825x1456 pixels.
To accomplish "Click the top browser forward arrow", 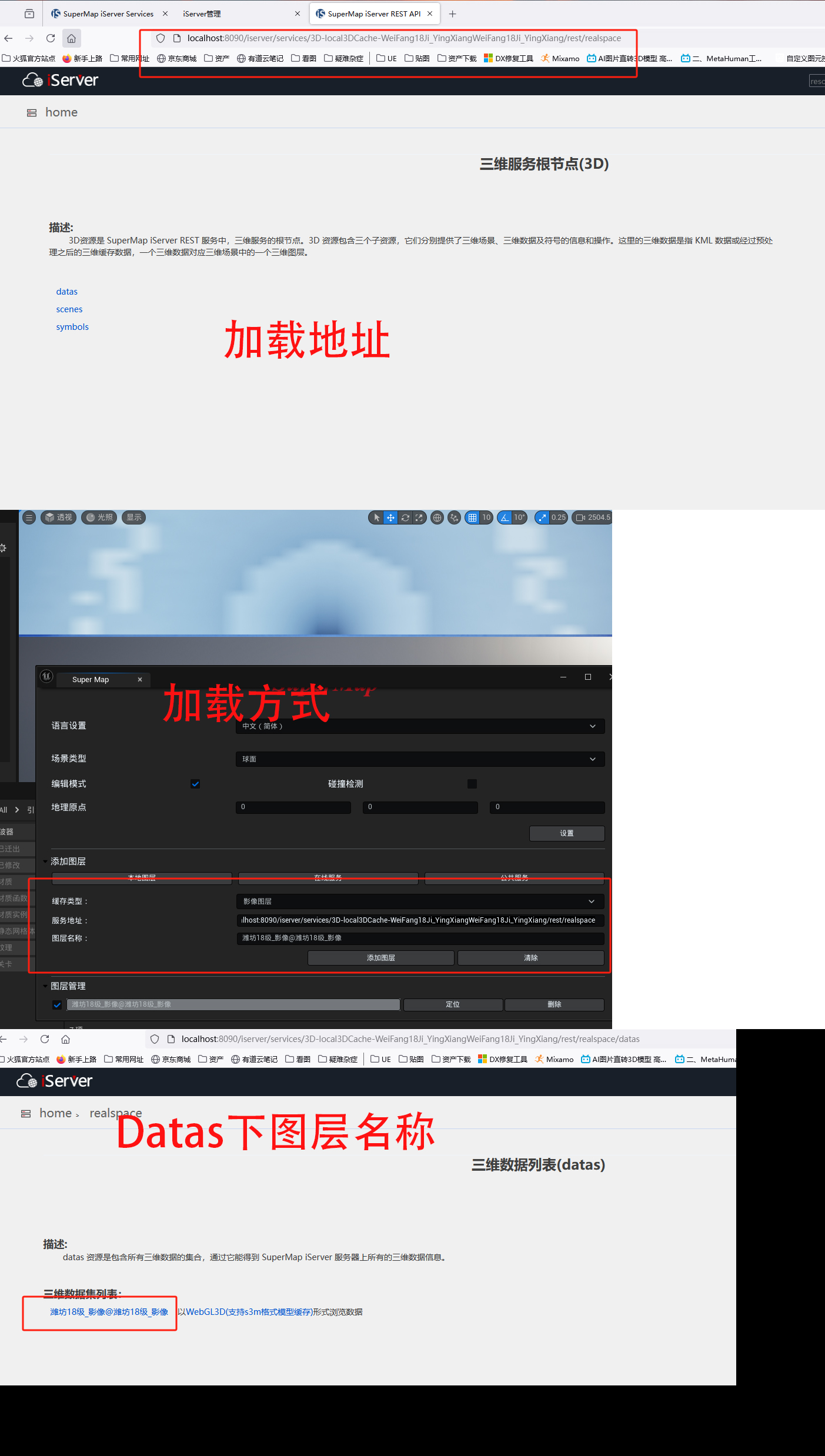I will tap(29, 38).
